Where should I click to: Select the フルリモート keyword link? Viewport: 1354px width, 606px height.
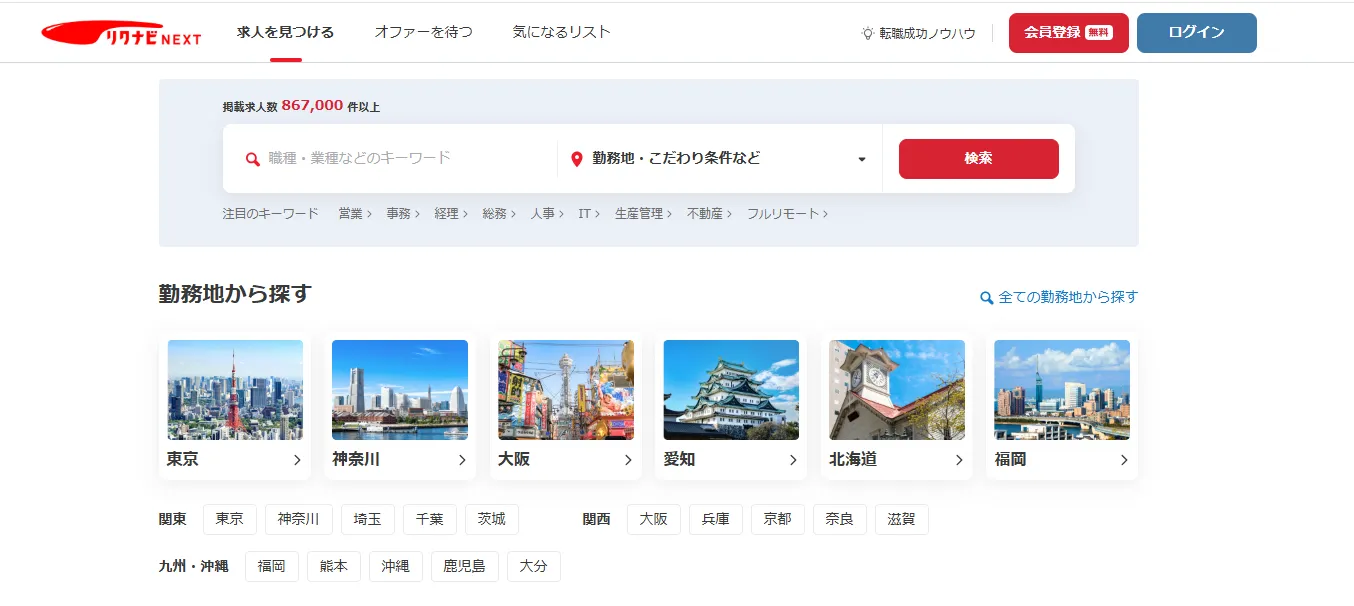787,213
